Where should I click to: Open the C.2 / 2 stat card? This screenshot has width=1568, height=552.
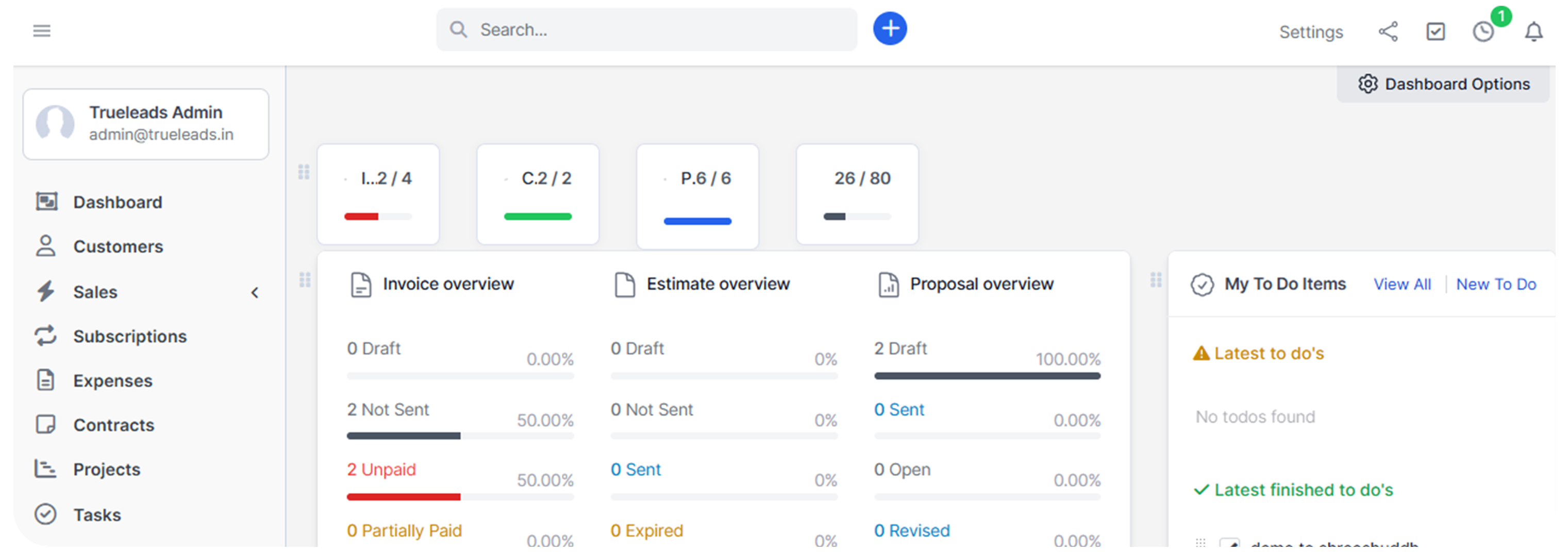point(538,194)
